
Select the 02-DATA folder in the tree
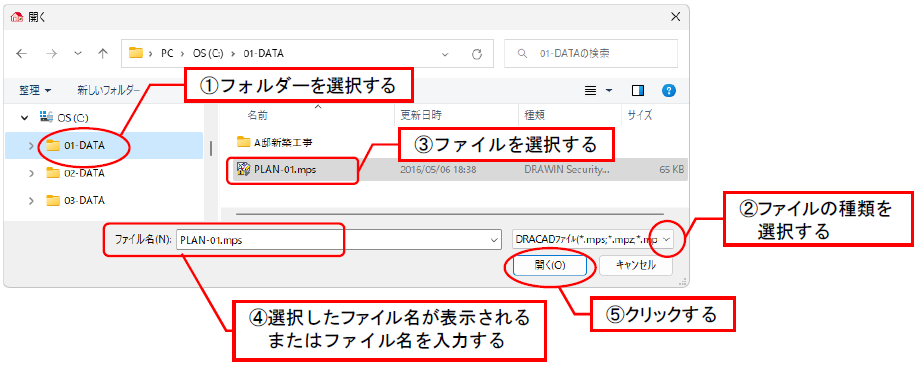point(76,173)
